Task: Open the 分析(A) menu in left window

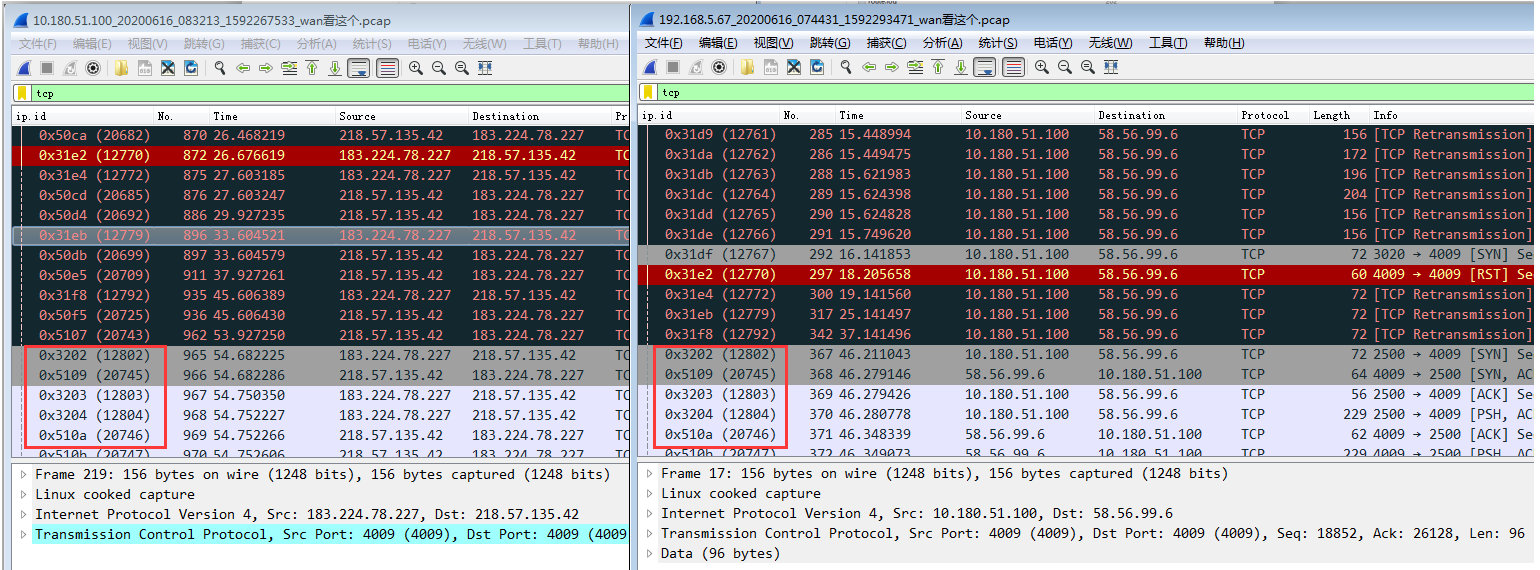Action: click(x=316, y=44)
